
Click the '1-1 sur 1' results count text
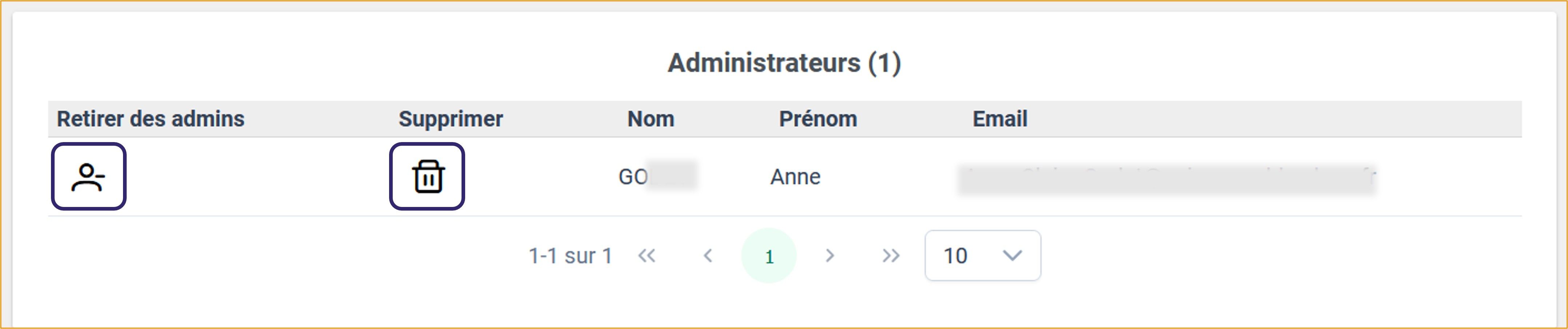tap(570, 256)
